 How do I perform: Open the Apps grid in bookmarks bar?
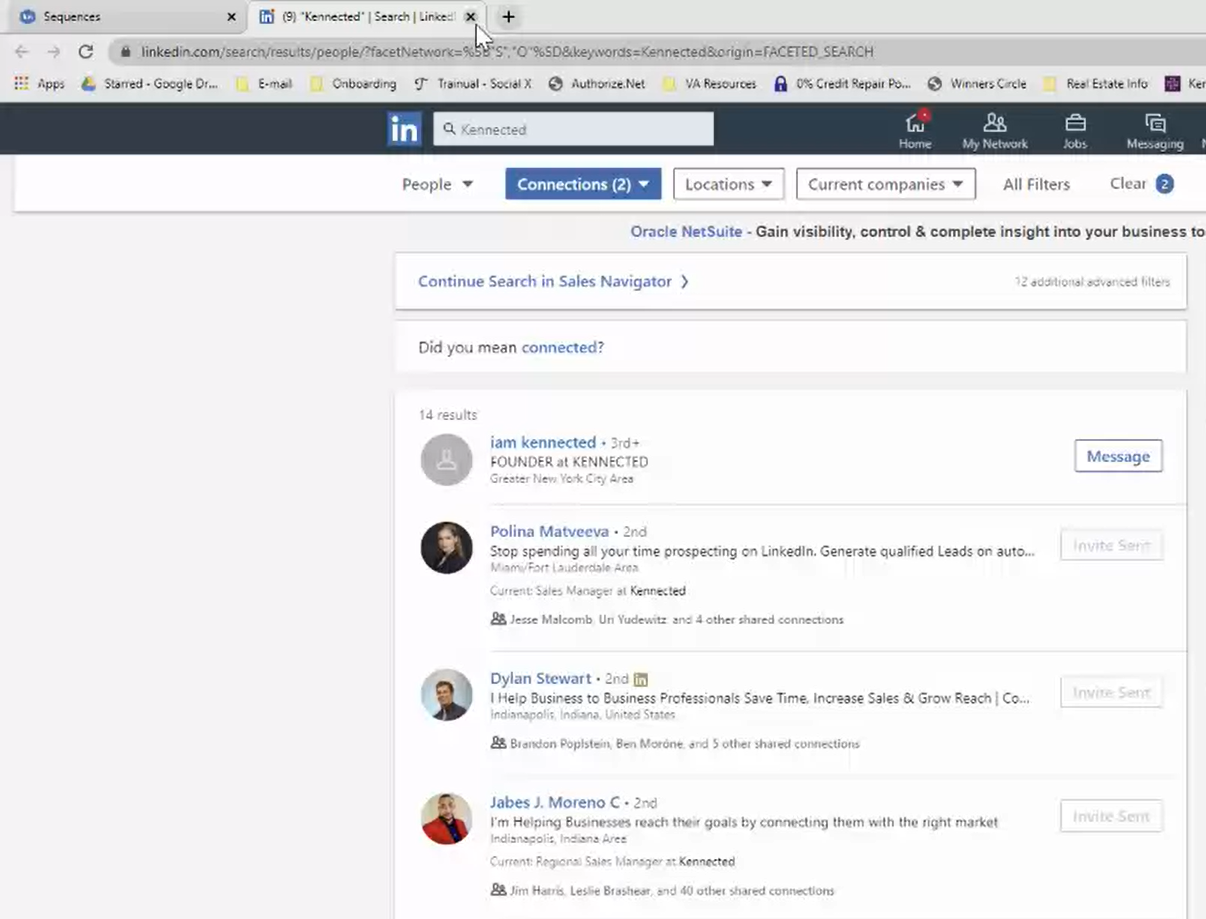point(39,84)
